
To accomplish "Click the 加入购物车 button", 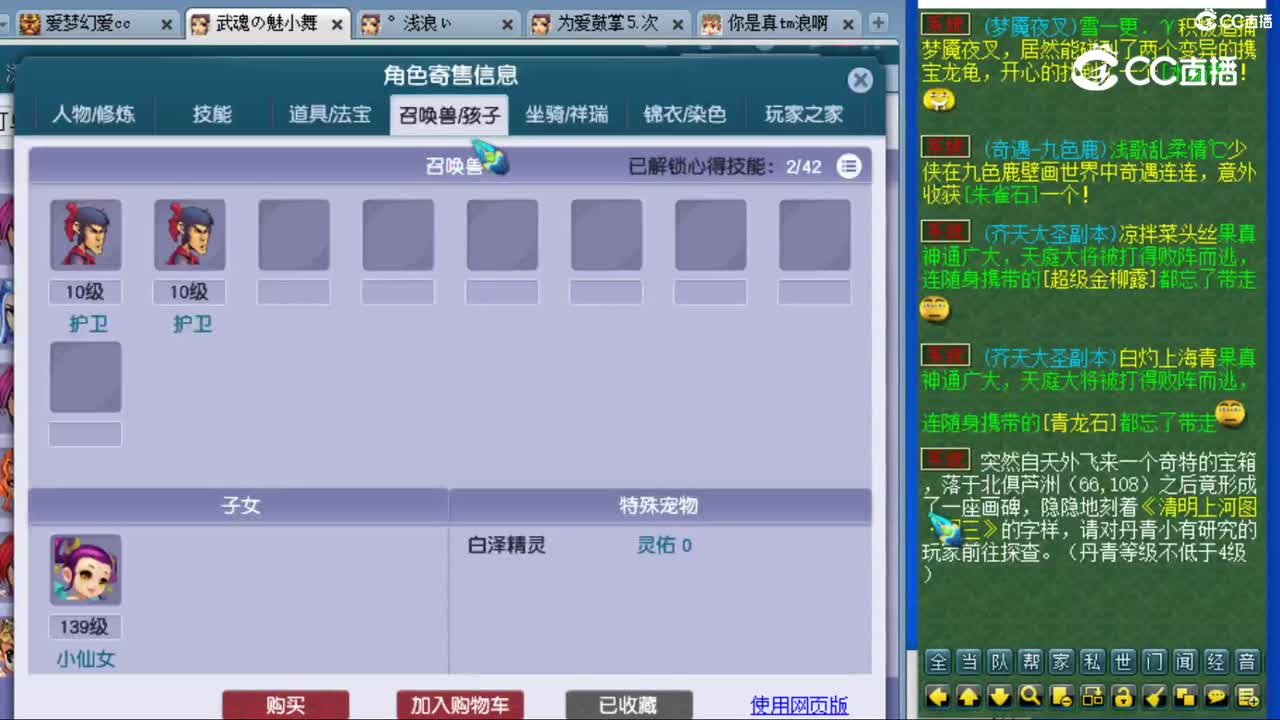I will (459, 705).
